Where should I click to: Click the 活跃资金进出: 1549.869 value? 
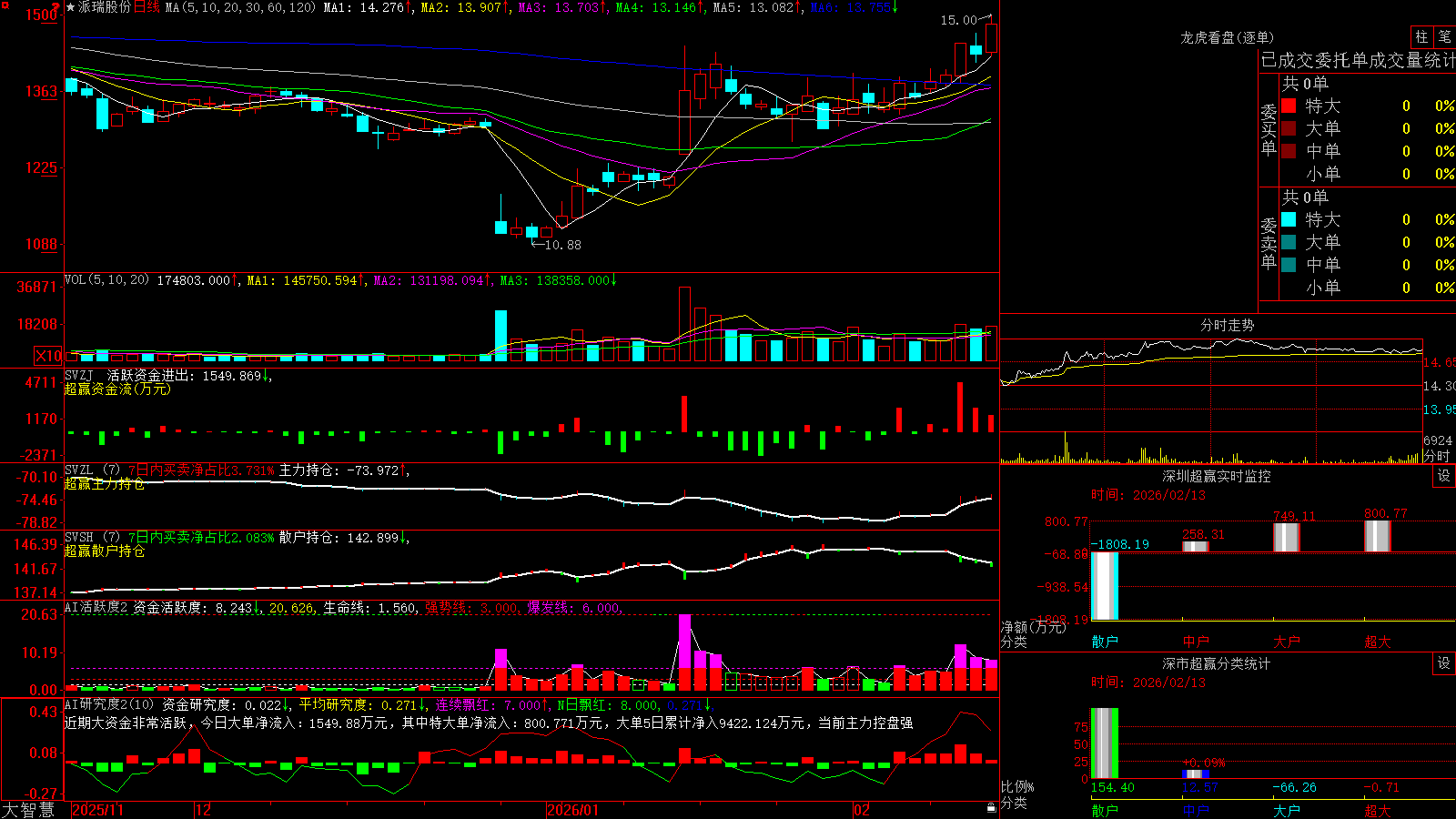(x=185, y=376)
